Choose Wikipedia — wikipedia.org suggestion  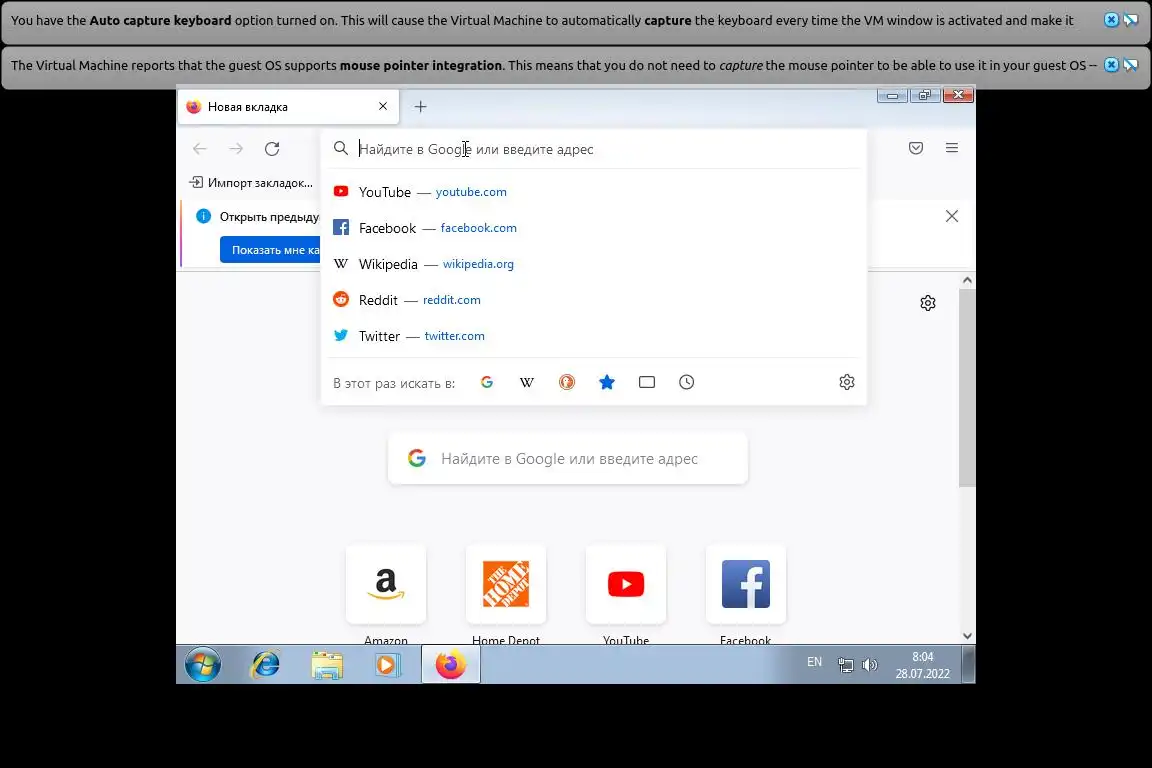(594, 264)
